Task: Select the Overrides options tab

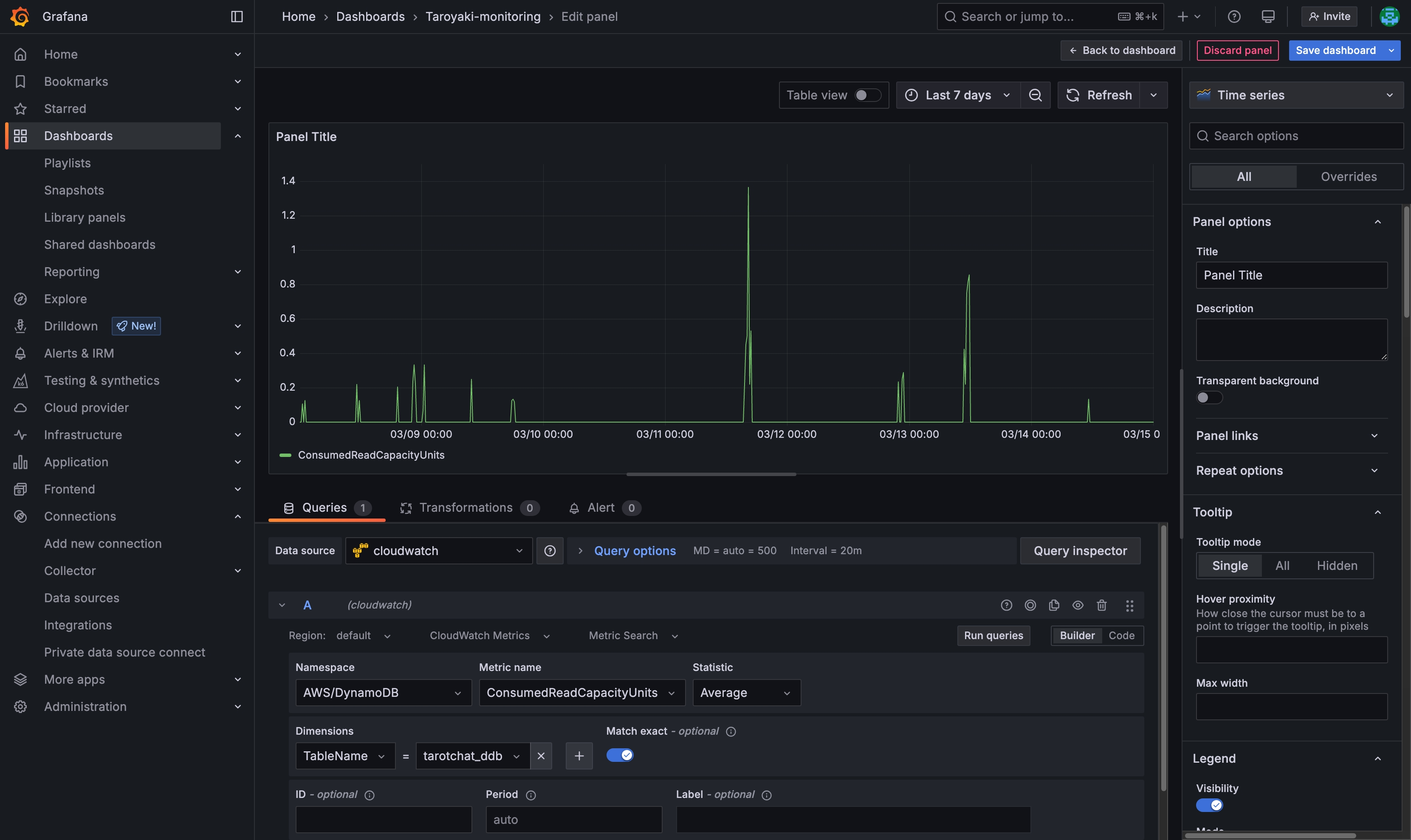Action: click(x=1348, y=177)
